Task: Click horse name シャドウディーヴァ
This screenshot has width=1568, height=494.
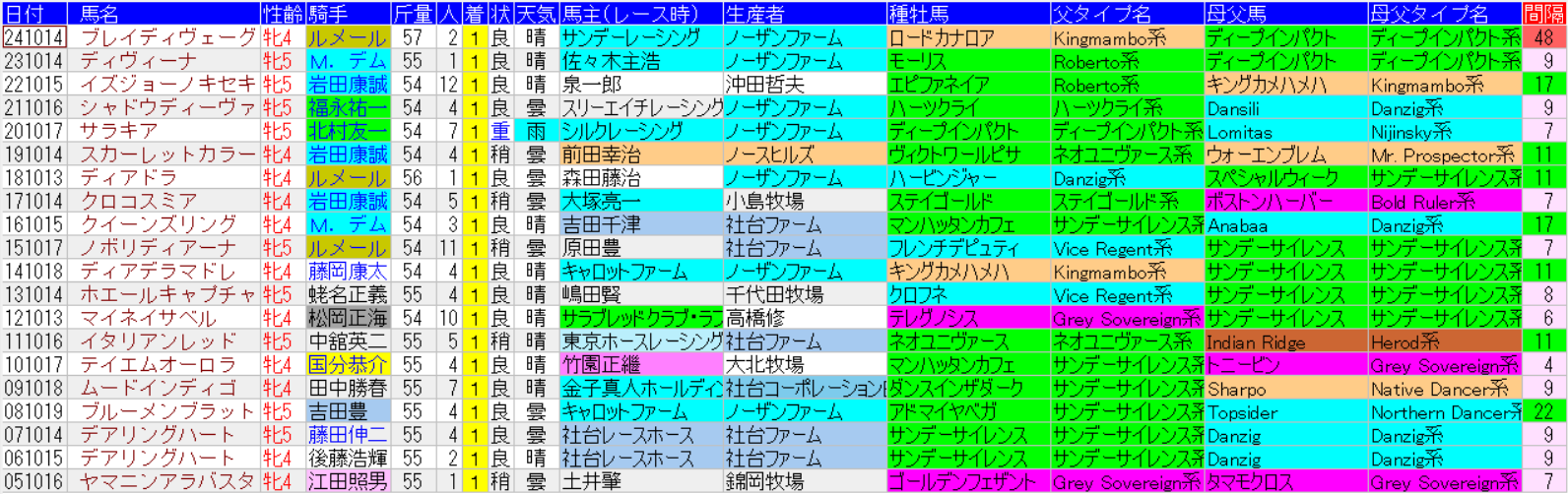Action: pyautogui.click(x=163, y=108)
